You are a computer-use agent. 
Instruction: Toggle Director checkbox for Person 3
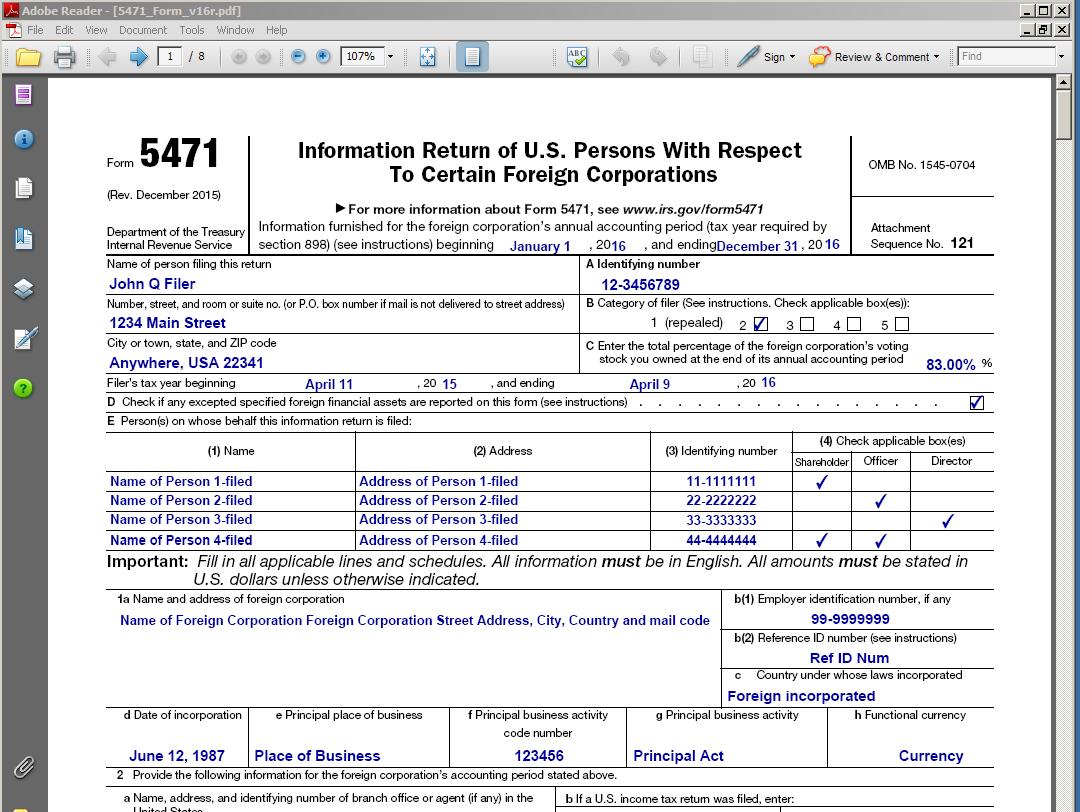(948, 520)
